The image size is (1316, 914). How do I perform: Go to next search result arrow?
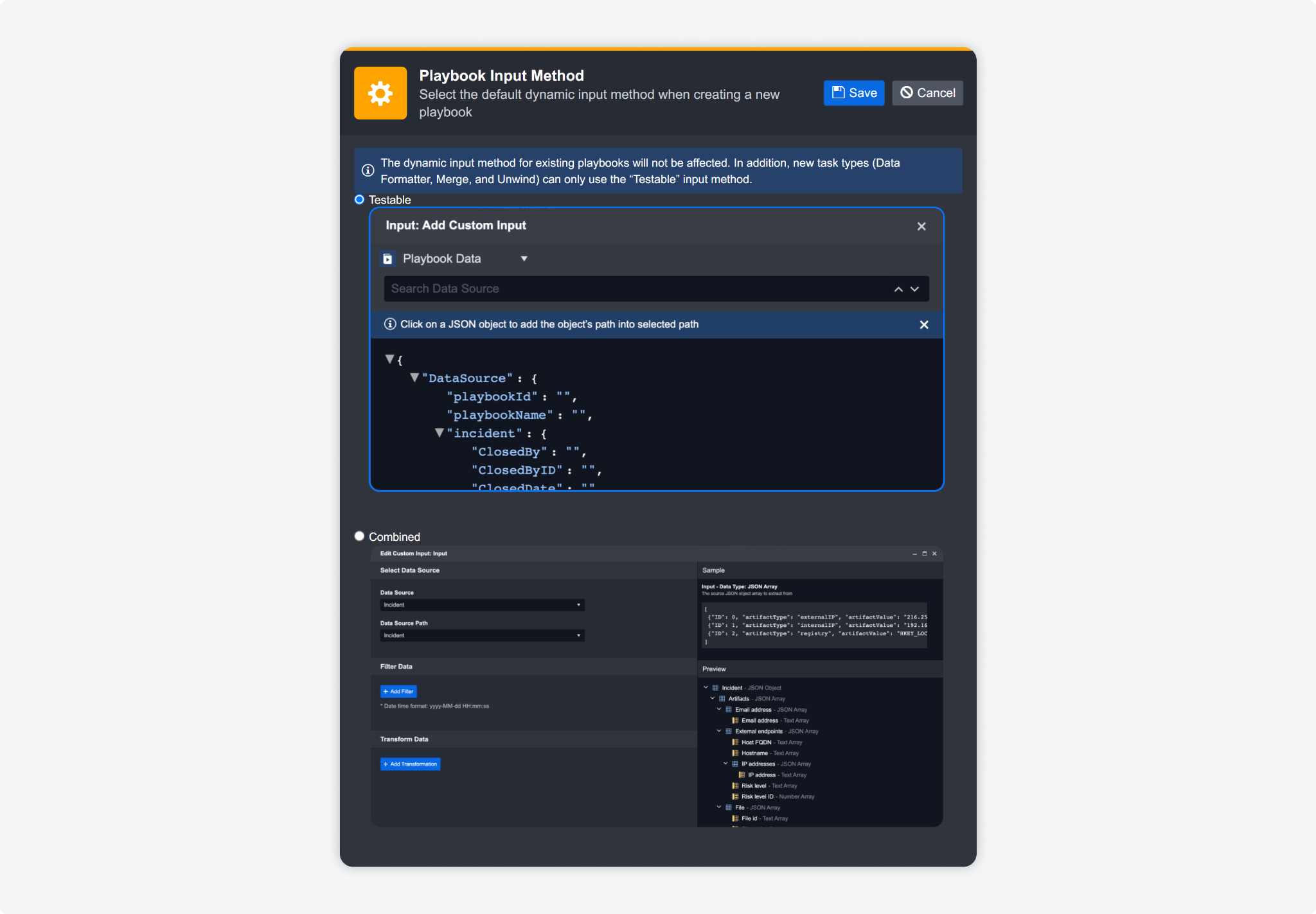pyautogui.click(x=914, y=290)
